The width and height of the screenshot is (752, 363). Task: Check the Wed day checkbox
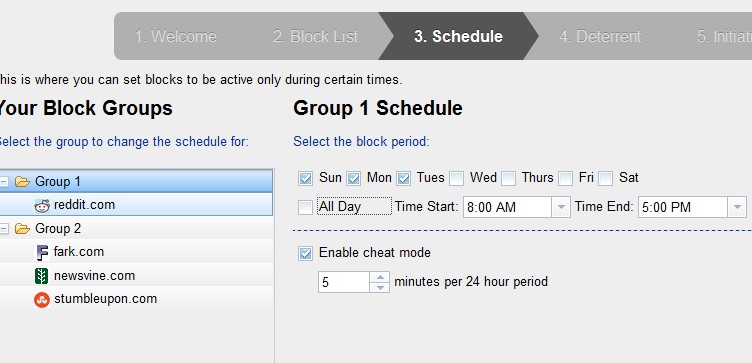[457, 178]
